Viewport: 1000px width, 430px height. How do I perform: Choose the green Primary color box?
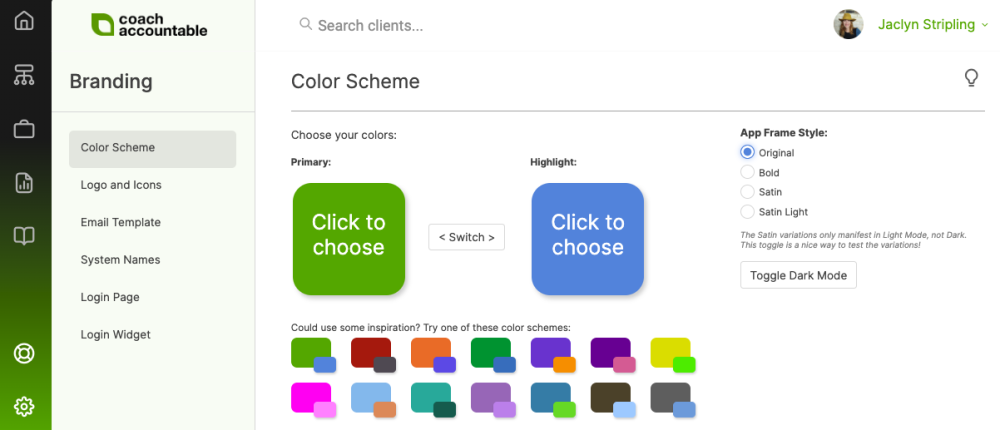[x=348, y=239]
